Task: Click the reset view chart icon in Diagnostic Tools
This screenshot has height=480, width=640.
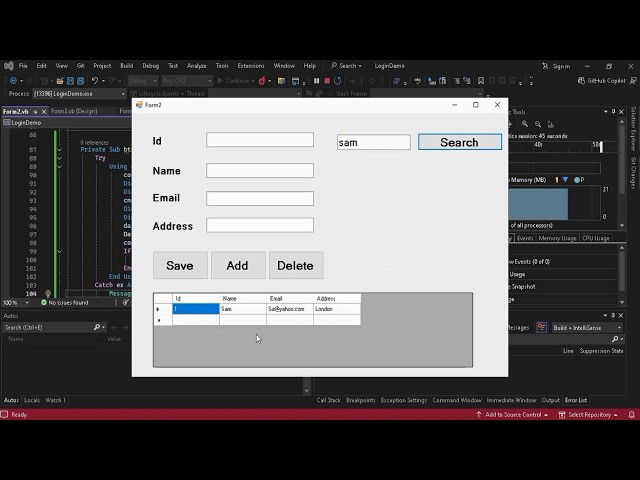Action: coord(551,124)
